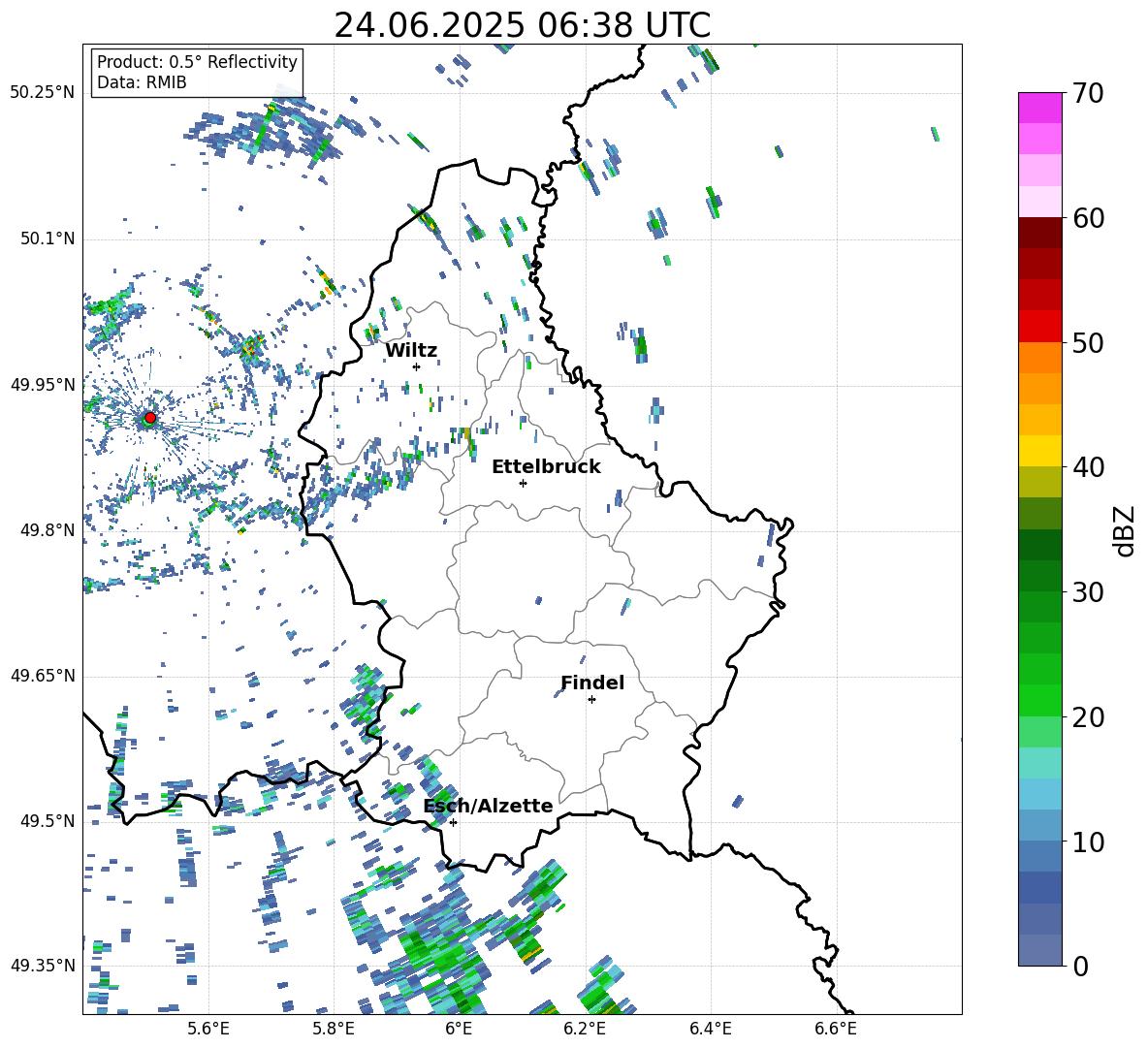Click the colorbar tick label 10
This screenshot has width=1148, height=1048.
tap(1088, 842)
